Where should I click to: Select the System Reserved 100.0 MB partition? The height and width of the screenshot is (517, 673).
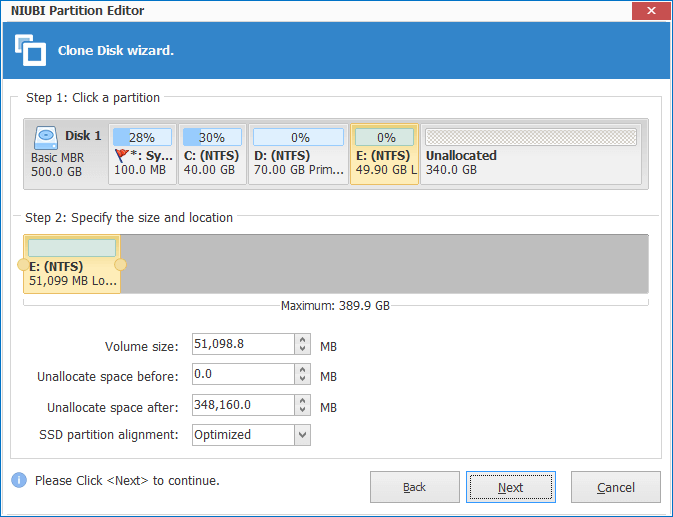[x=142, y=154]
